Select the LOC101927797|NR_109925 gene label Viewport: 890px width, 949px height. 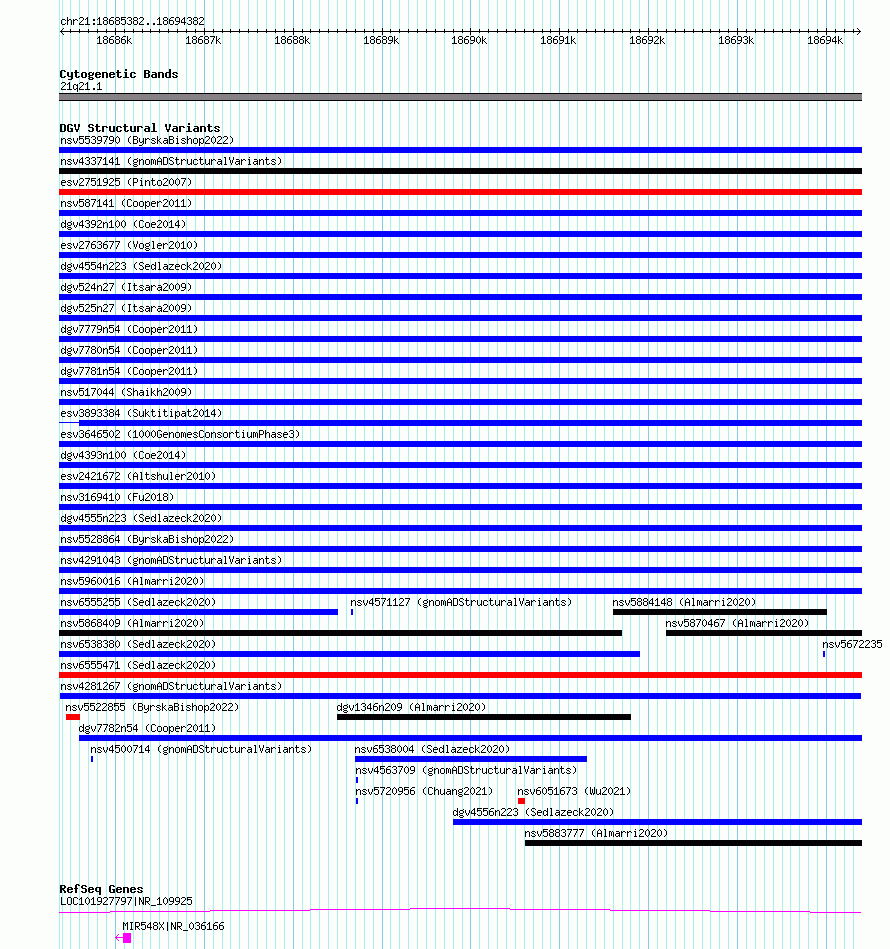coord(126,901)
